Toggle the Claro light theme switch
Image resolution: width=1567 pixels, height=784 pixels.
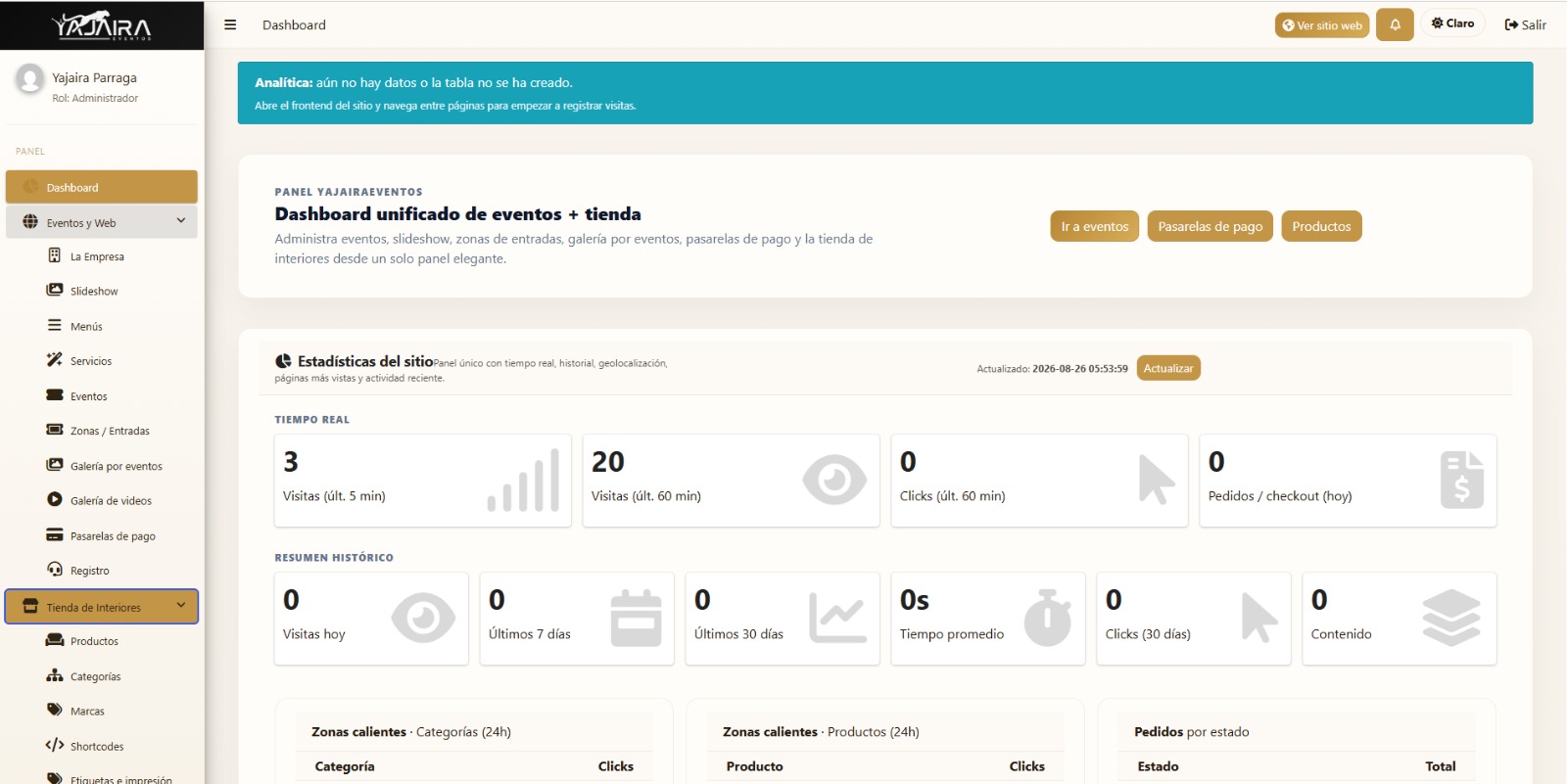click(x=1453, y=23)
